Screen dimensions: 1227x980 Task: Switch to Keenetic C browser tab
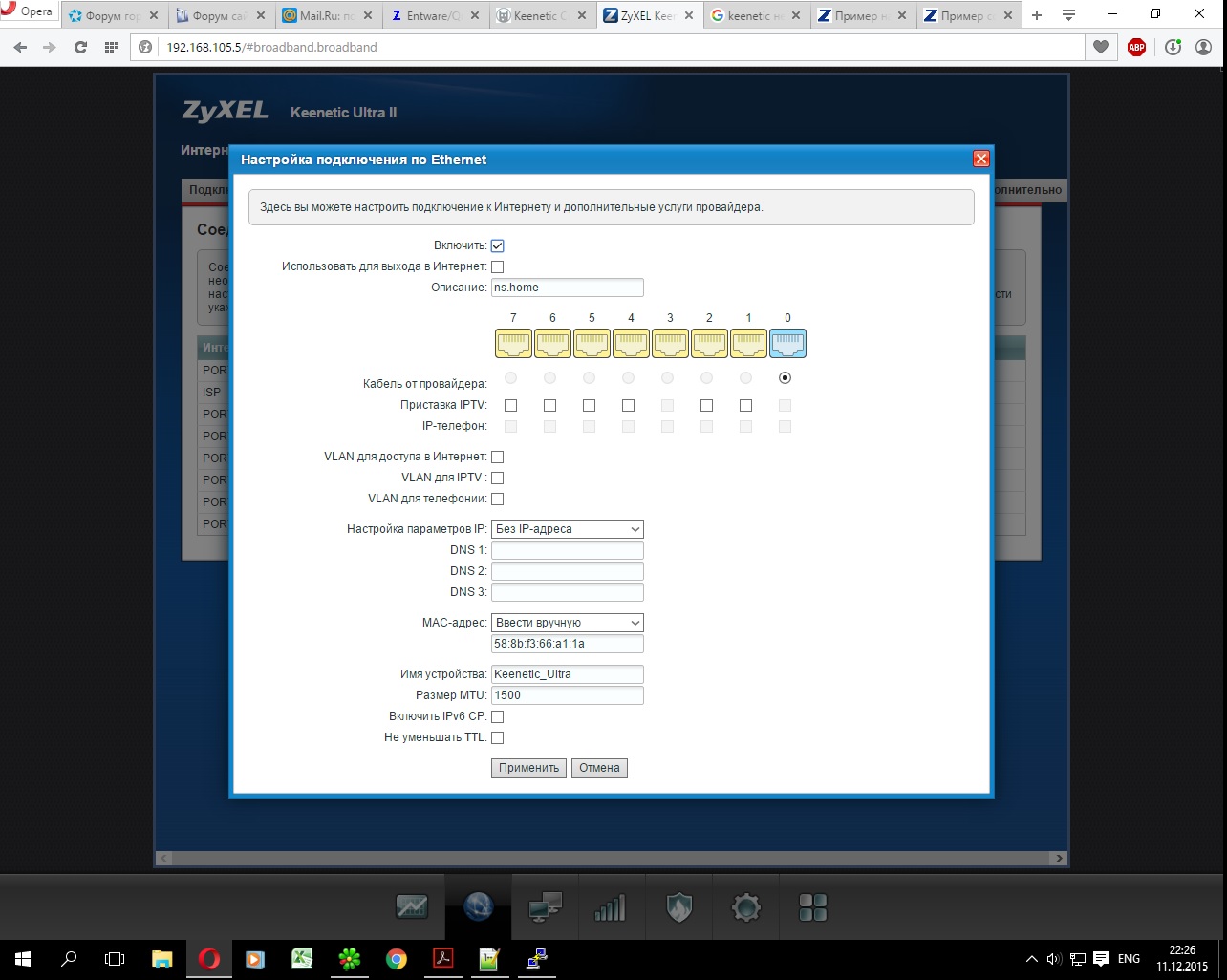[x=541, y=15]
